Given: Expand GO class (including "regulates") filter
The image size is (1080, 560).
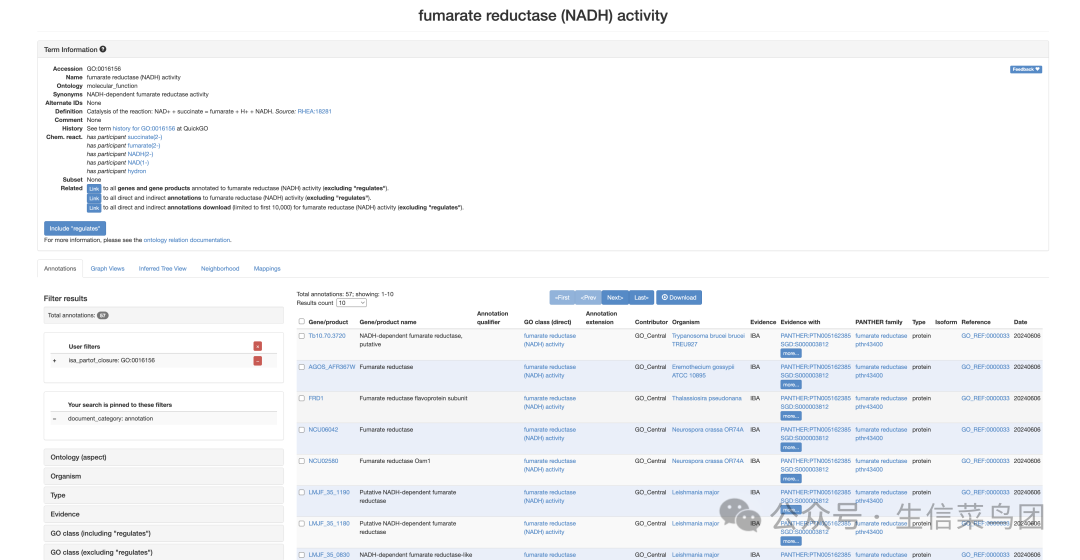Looking at the screenshot, I should point(164,533).
